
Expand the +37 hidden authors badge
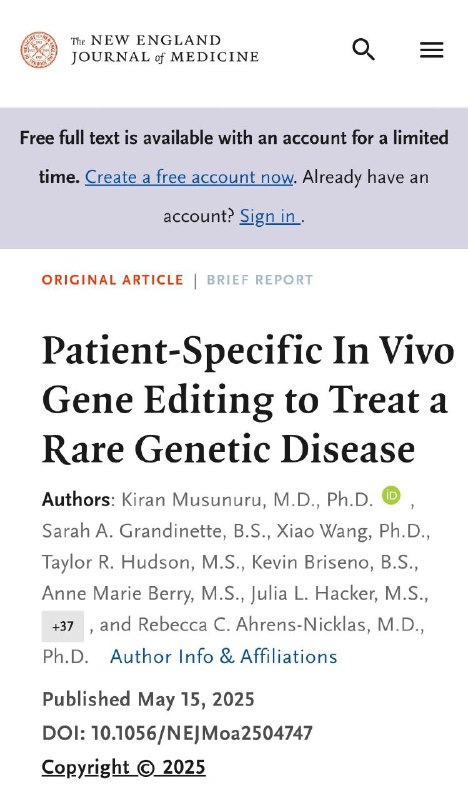(63, 626)
